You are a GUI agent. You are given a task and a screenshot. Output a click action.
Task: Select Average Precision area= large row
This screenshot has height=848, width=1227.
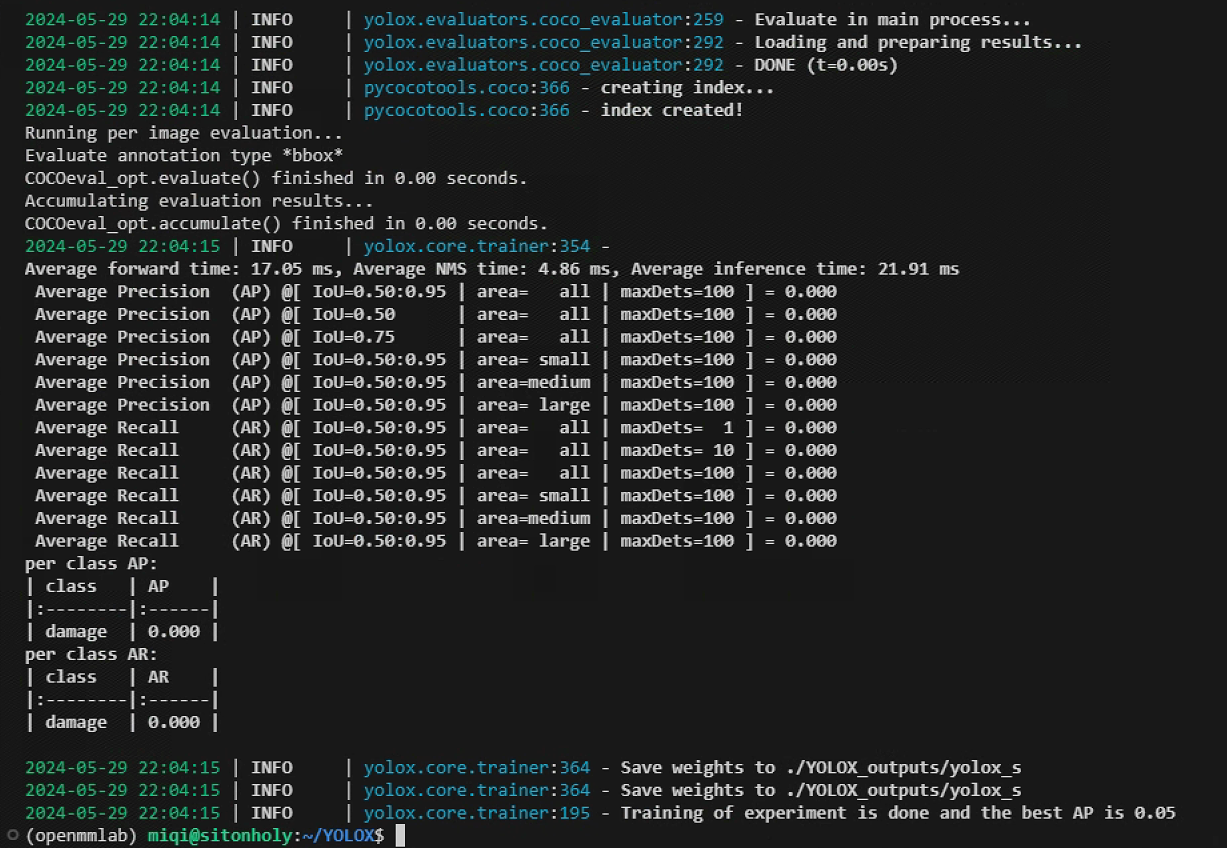436,405
